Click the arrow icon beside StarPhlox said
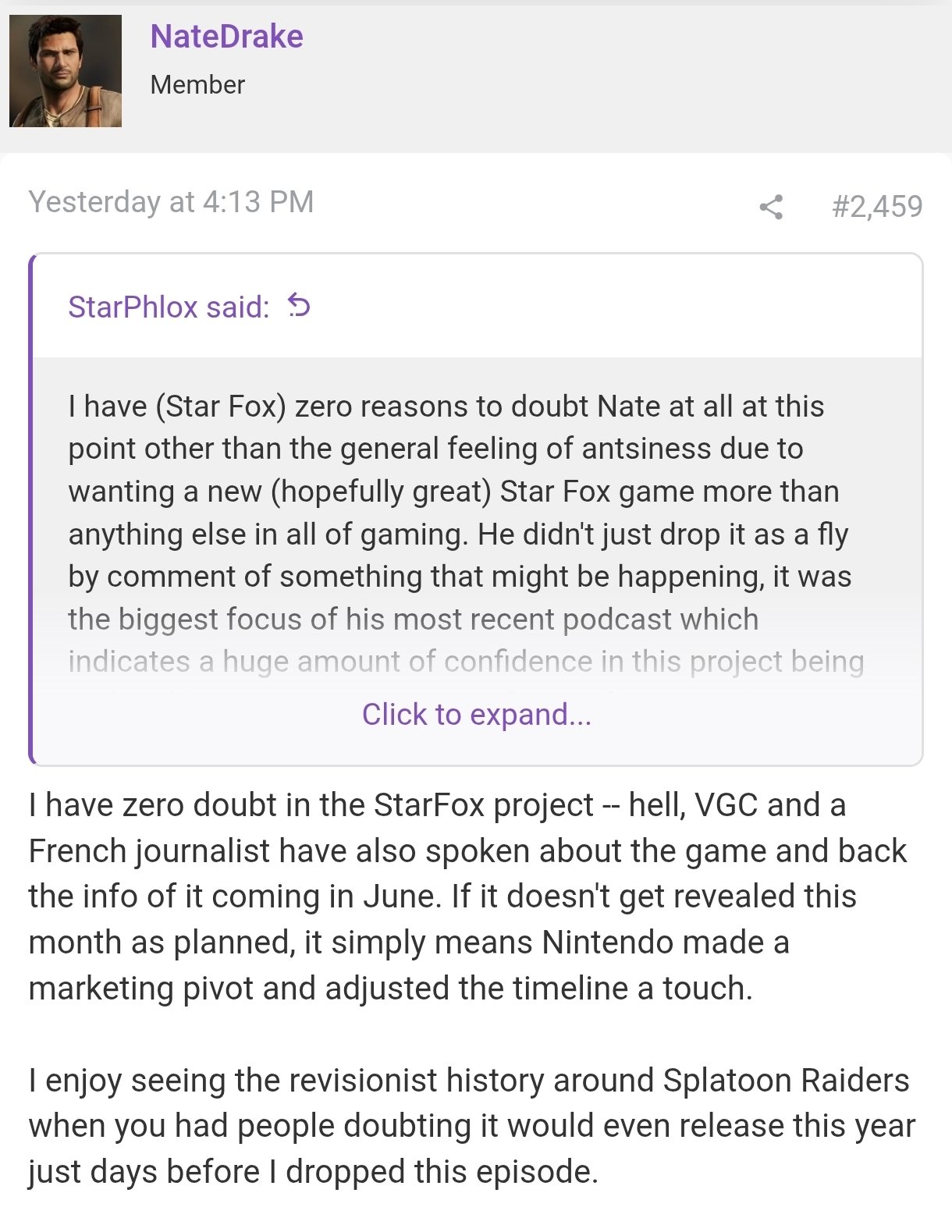 pyautogui.click(x=299, y=306)
